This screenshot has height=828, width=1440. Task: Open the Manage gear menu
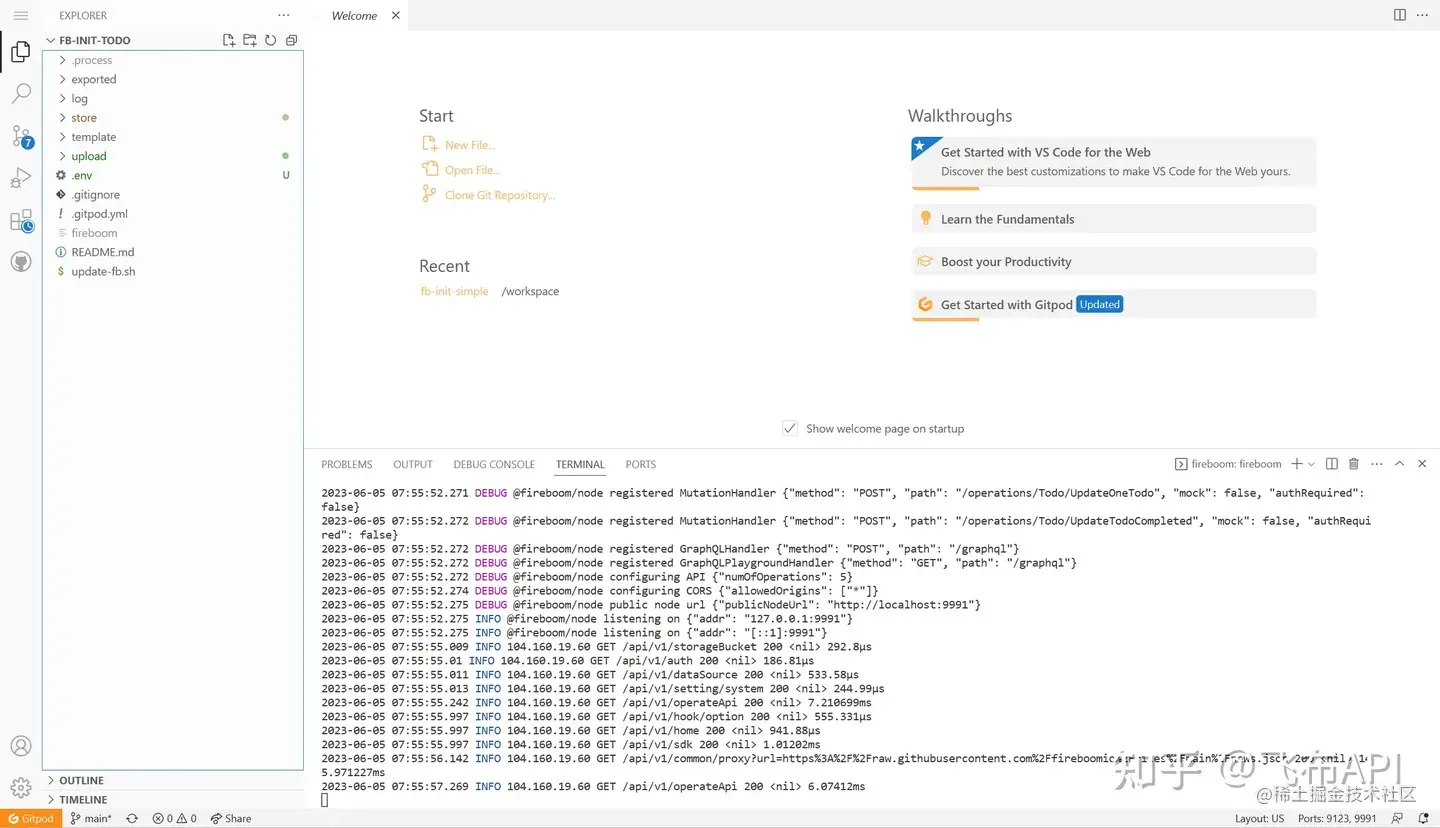21,788
